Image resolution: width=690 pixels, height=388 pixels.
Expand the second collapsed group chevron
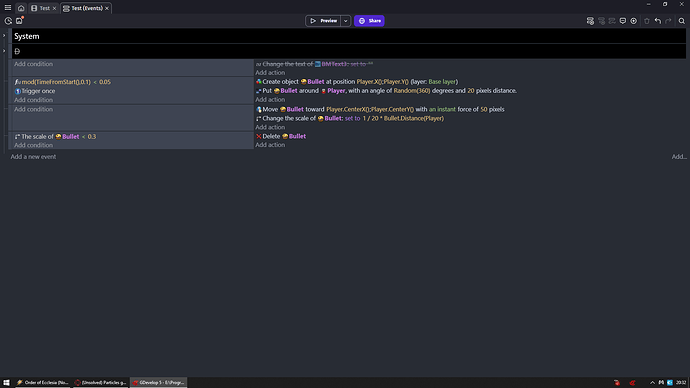[4, 51]
